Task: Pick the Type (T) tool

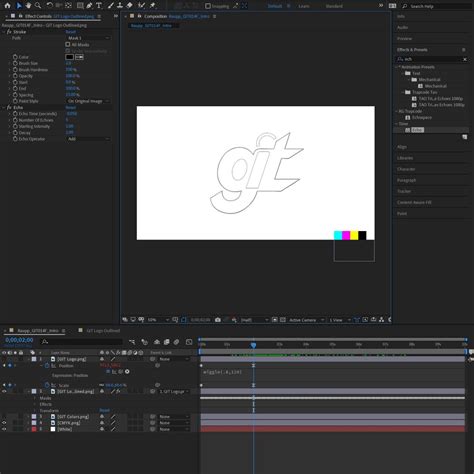Action: tap(99, 5)
